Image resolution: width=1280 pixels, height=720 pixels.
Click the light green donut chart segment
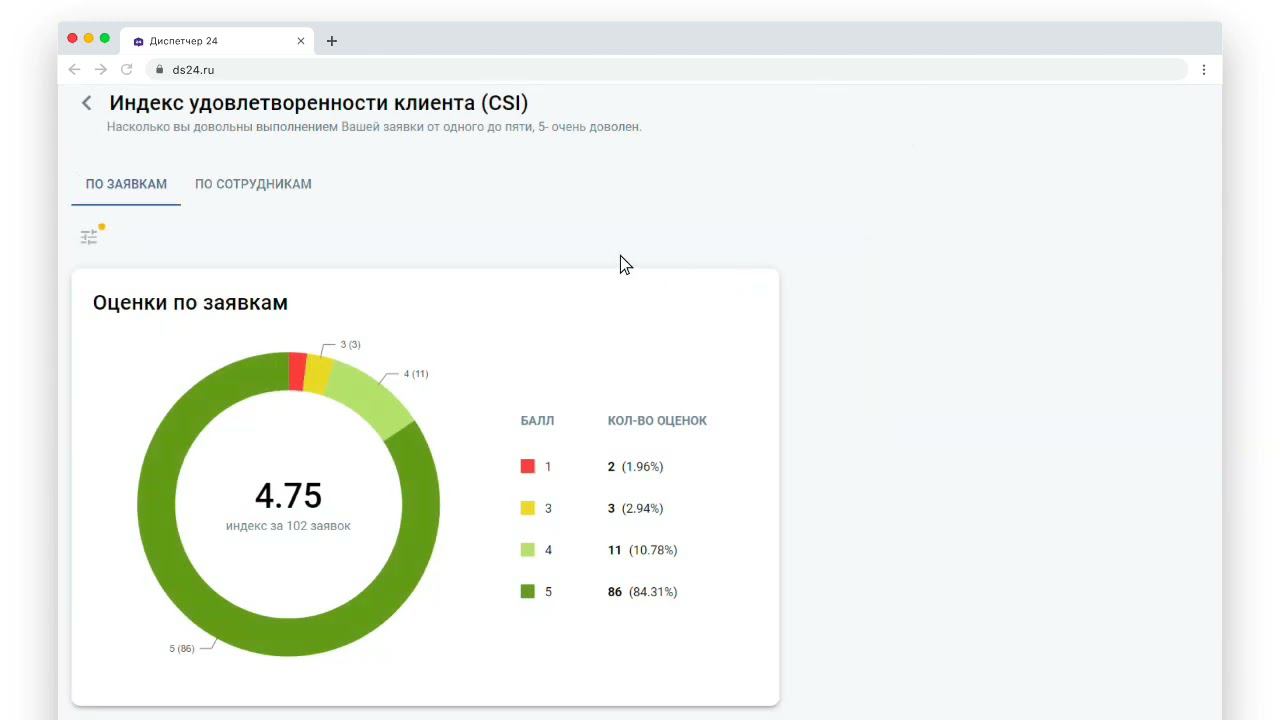(x=370, y=398)
